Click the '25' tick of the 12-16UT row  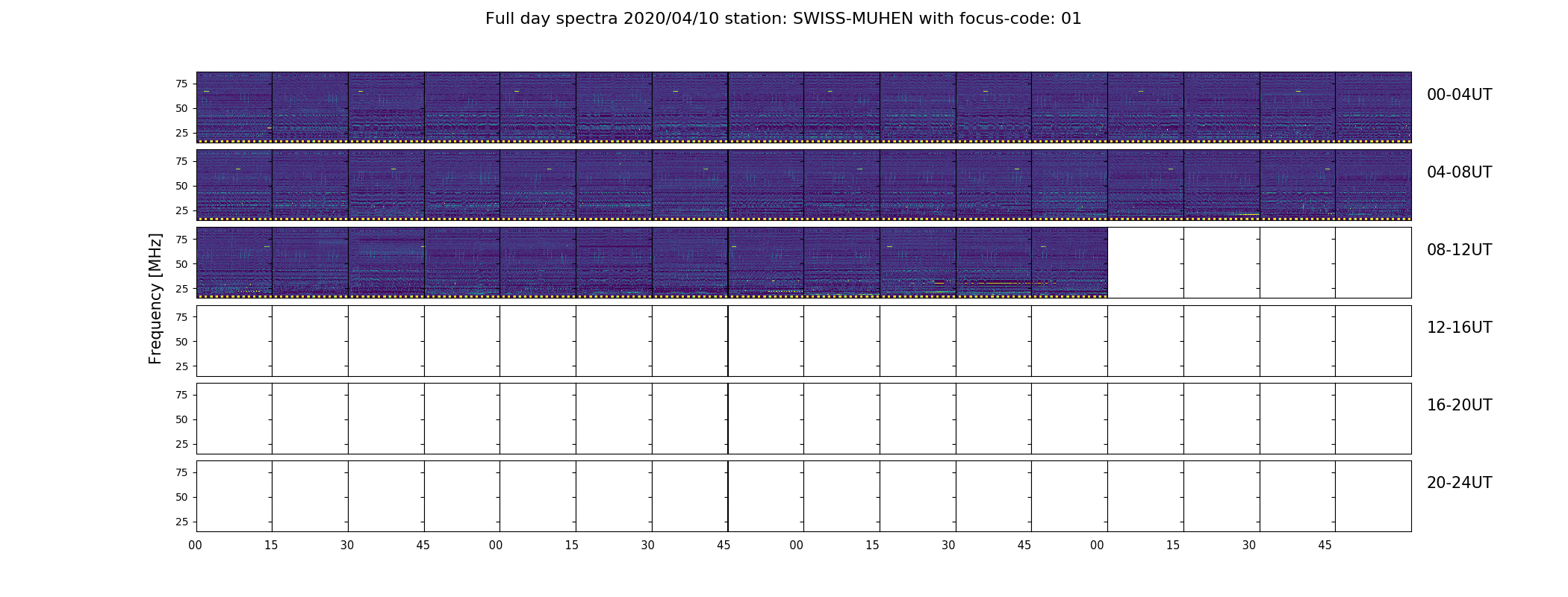(x=181, y=366)
